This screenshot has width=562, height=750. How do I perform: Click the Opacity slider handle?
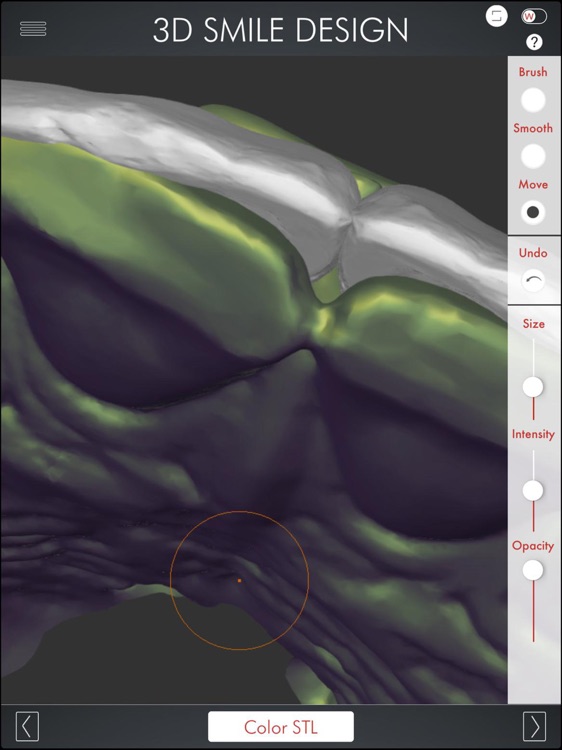[x=533, y=570]
